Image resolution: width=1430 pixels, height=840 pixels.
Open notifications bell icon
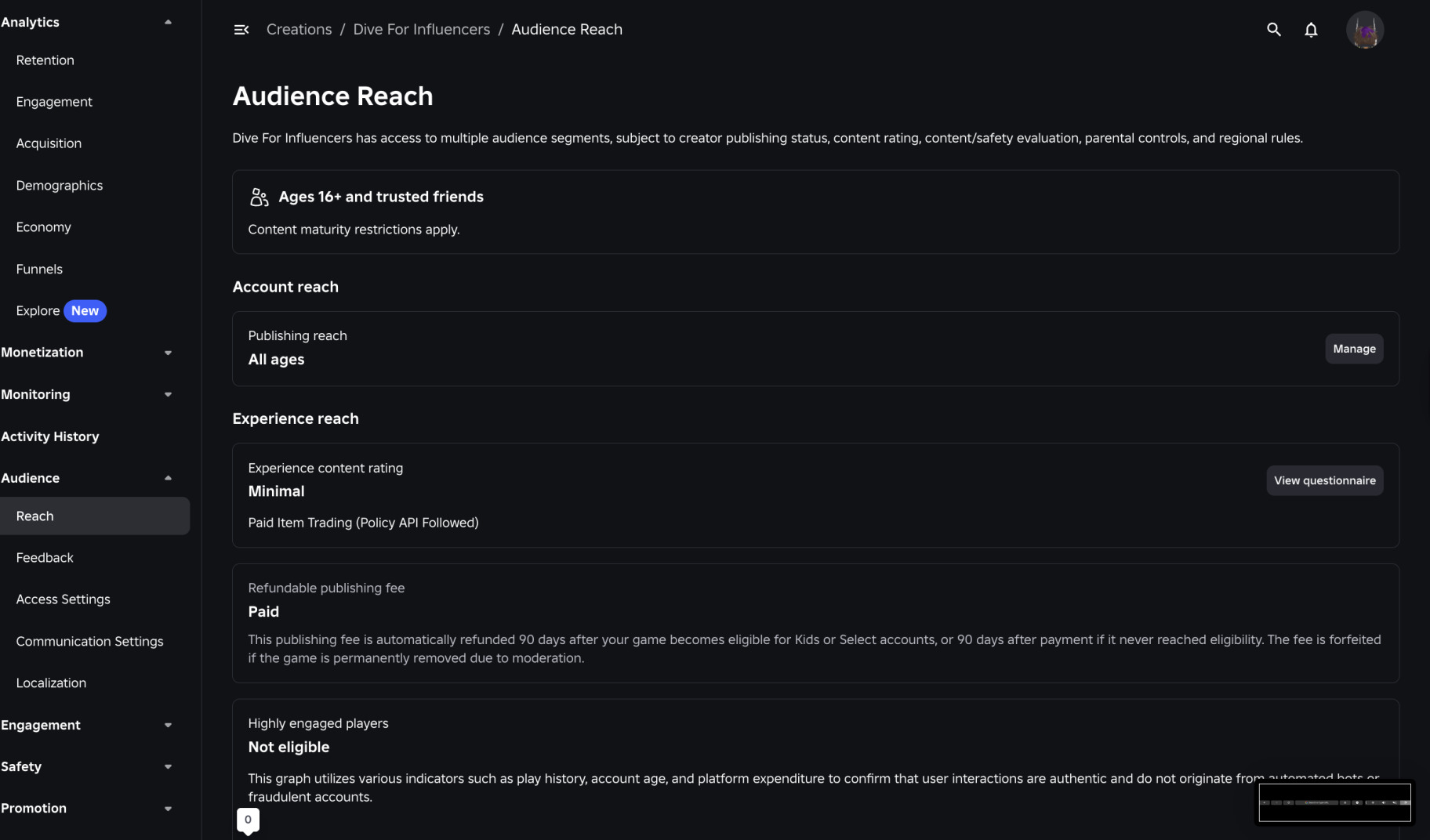pyautogui.click(x=1311, y=30)
